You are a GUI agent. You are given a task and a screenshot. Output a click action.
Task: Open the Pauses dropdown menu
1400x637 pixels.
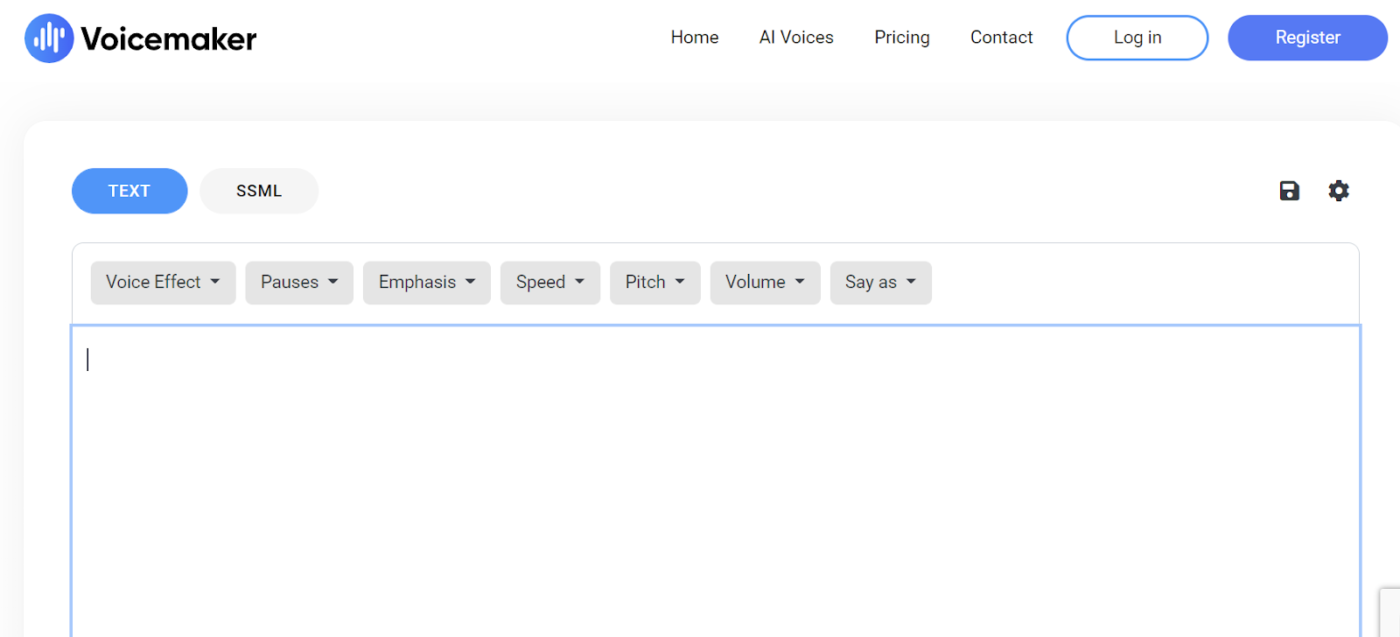click(x=299, y=282)
